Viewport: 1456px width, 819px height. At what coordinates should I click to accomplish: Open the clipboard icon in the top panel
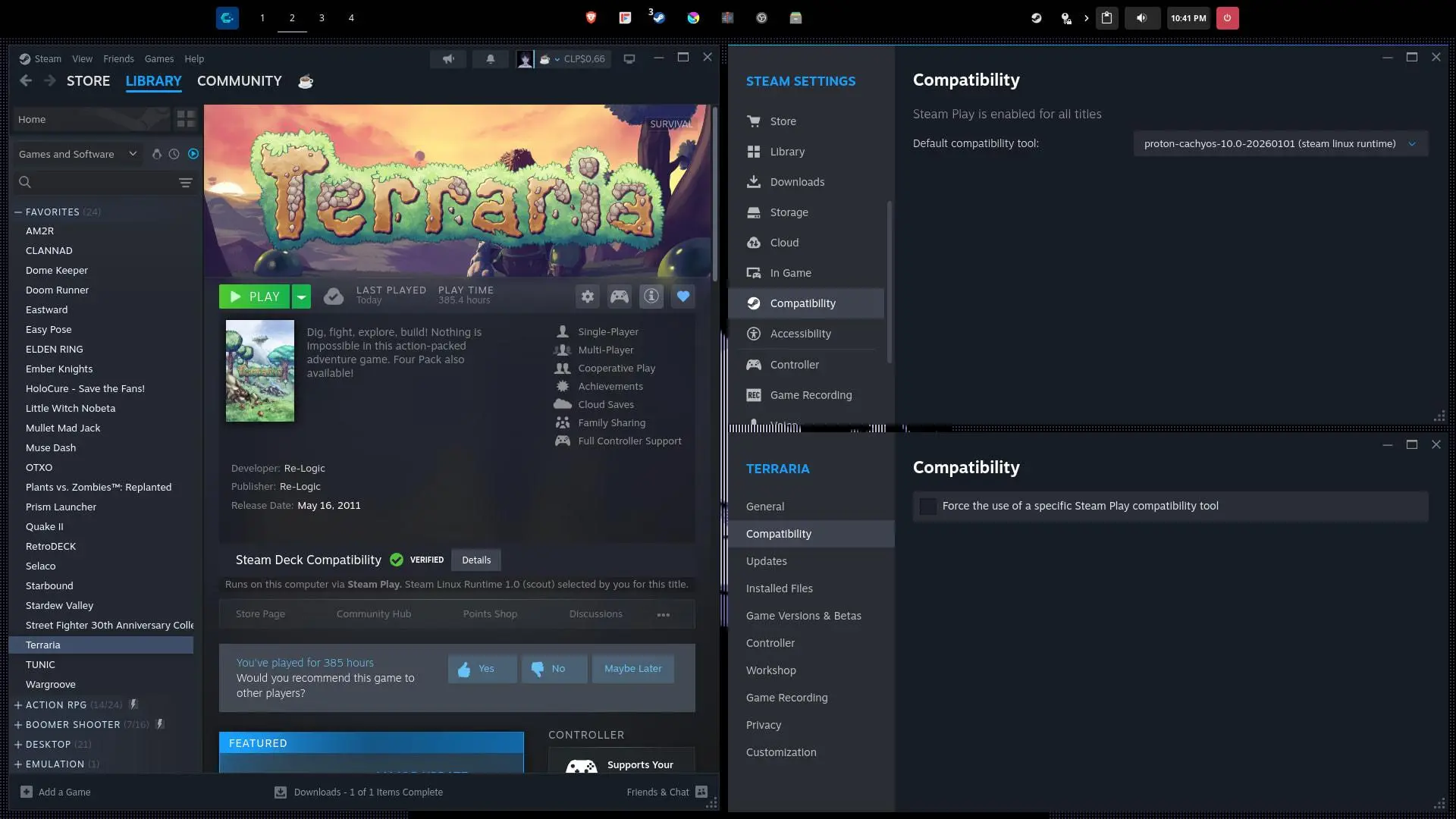pos(1107,18)
